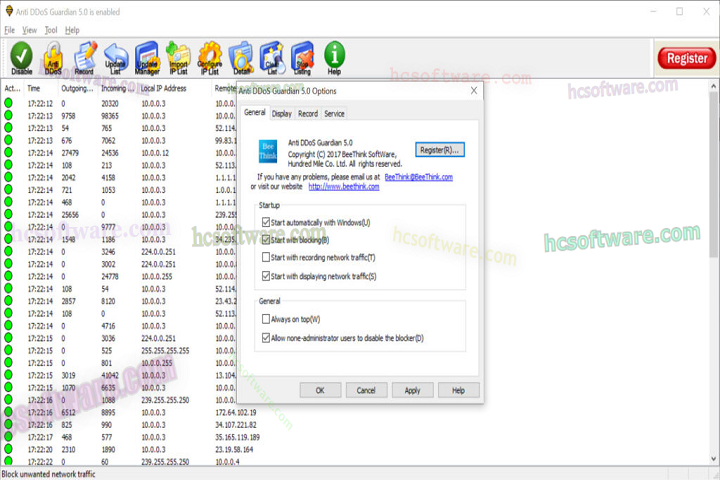This screenshot has height=480, width=720.
Task: Click the Clear List toolbar icon
Action: [x=272, y=58]
